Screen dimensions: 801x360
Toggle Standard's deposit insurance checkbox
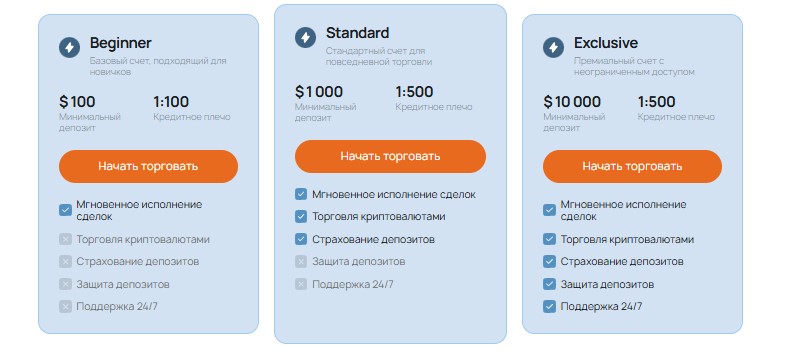coord(301,239)
